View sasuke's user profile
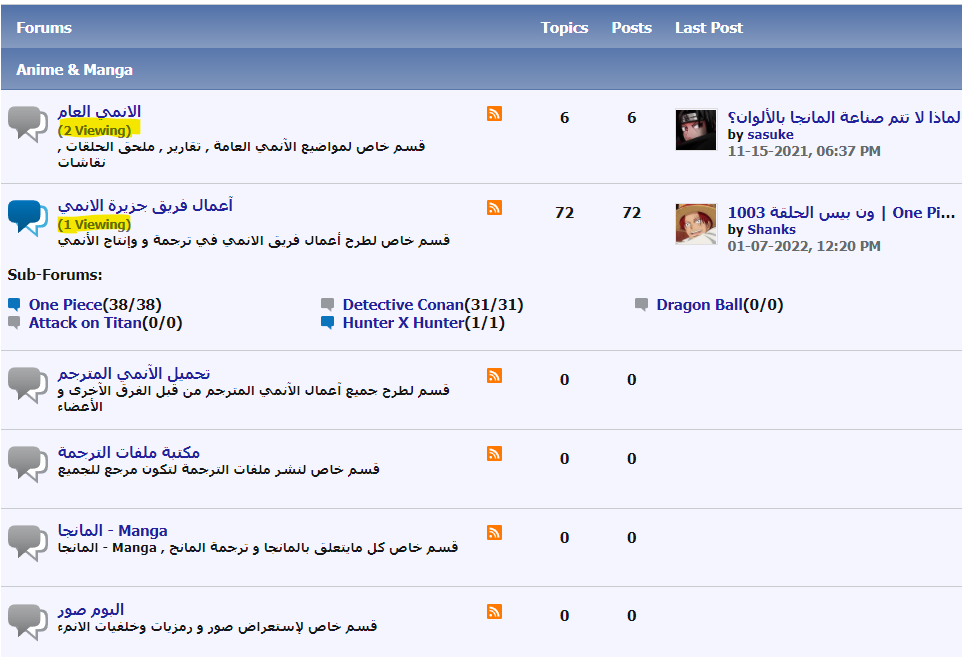Screen dimensions: 962x657 (x=771, y=134)
